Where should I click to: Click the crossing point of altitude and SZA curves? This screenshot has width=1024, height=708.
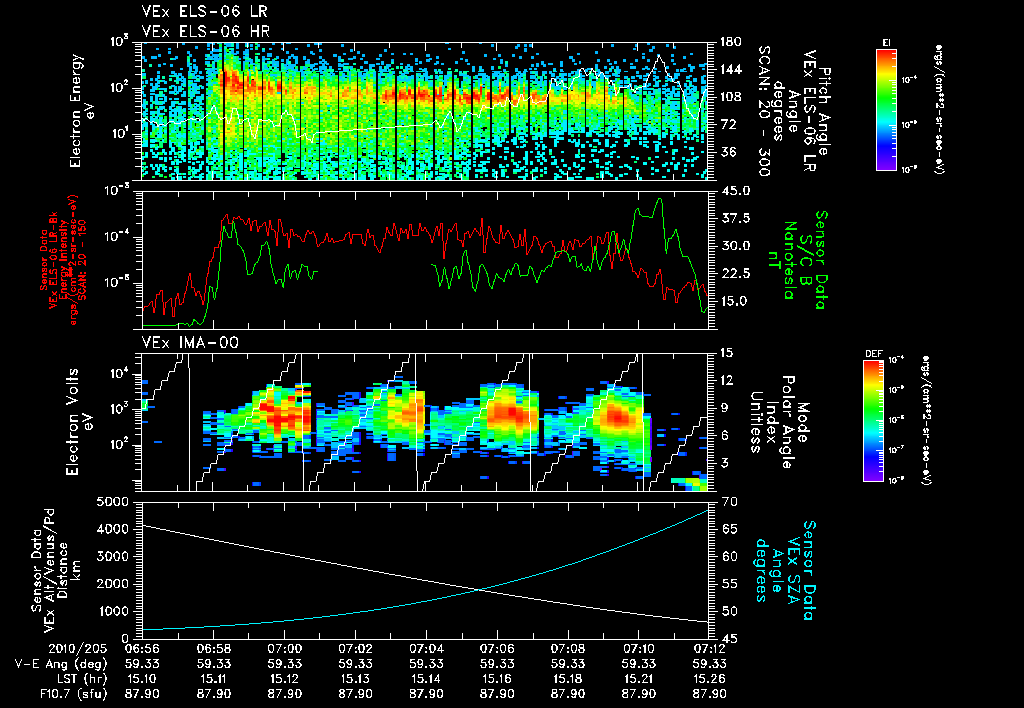pyautogui.click(x=481, y=590)
